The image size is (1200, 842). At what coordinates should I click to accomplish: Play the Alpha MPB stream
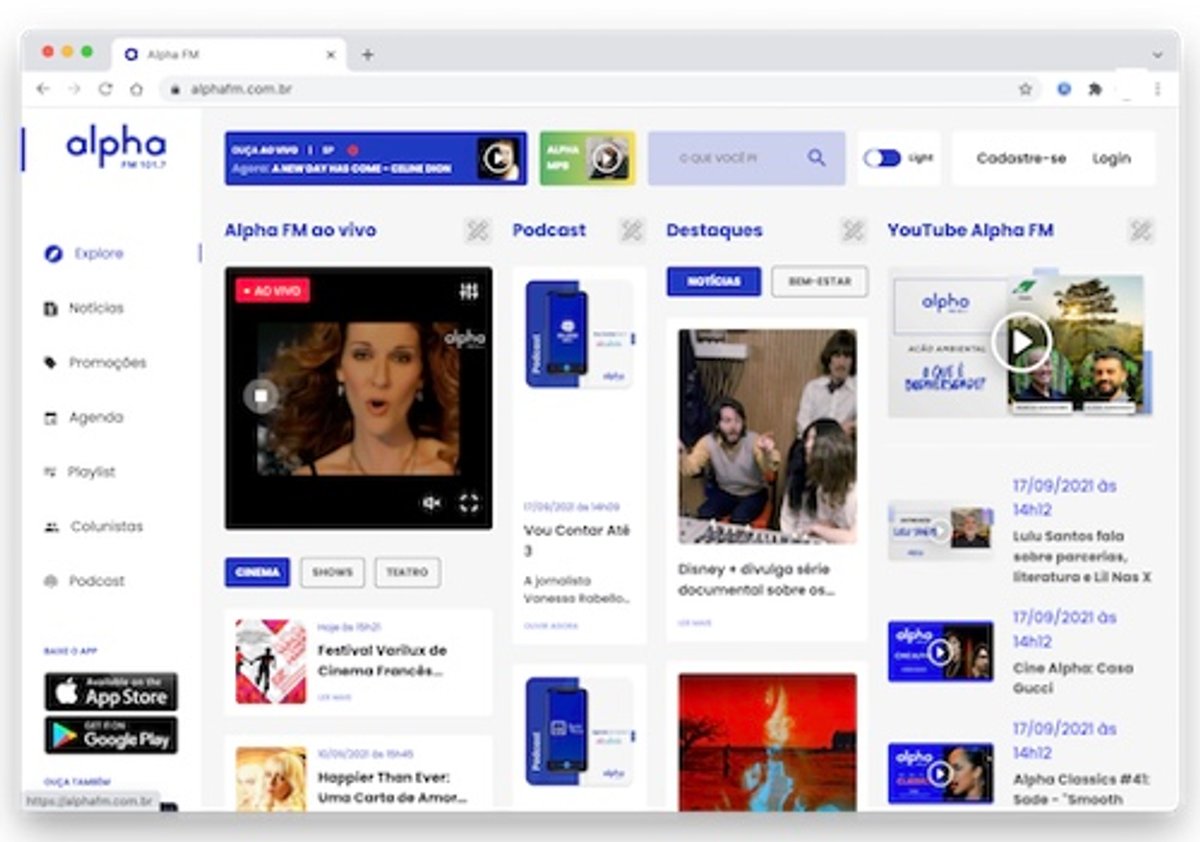pos(607,158)
